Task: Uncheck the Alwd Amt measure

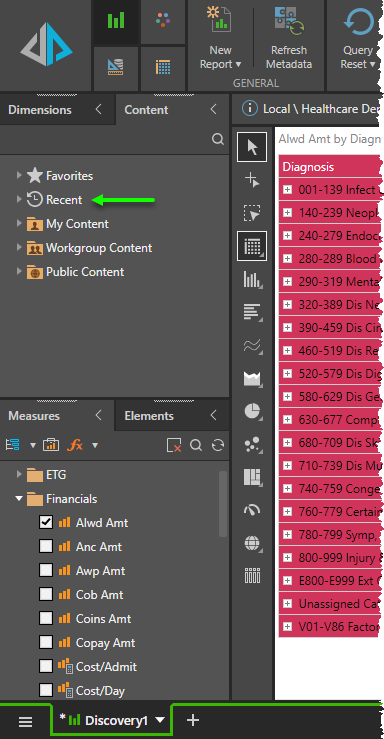Action: point(46,522)
